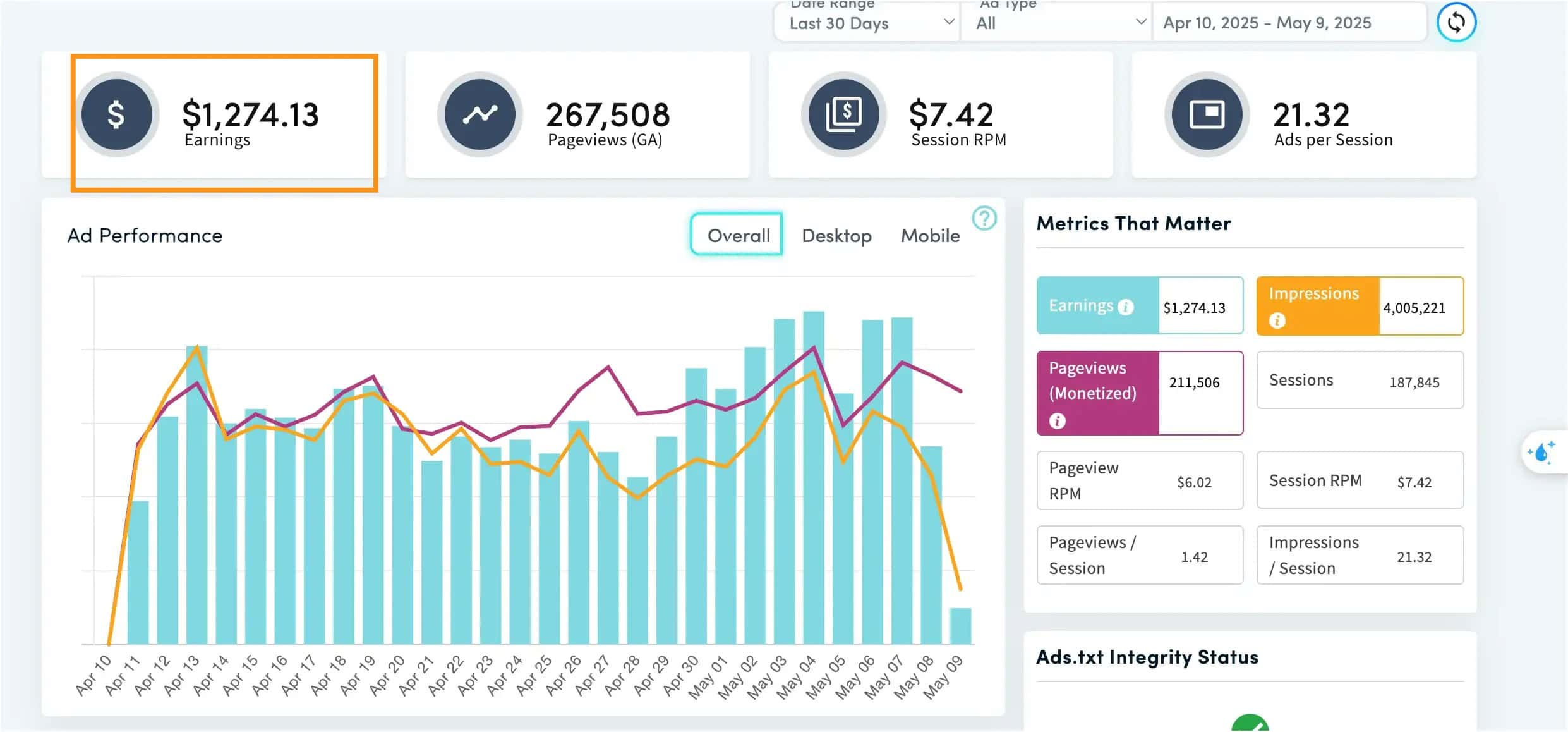Toggle the Impressions metric tile
The width and height of the screenshot is (1568, 732).
(x=1360, y=306)
